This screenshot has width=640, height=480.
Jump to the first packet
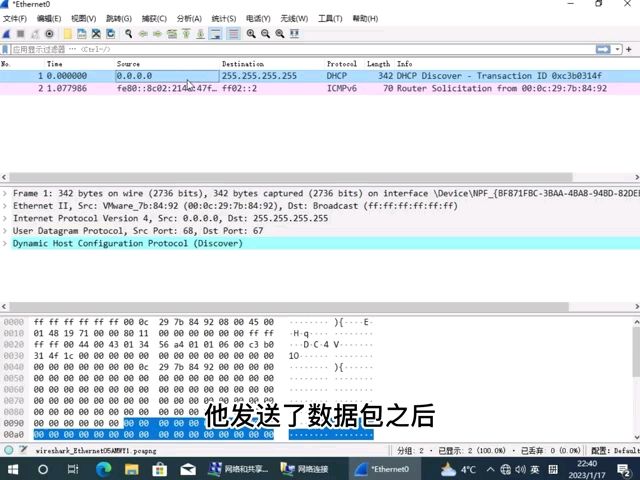[186, 34]
